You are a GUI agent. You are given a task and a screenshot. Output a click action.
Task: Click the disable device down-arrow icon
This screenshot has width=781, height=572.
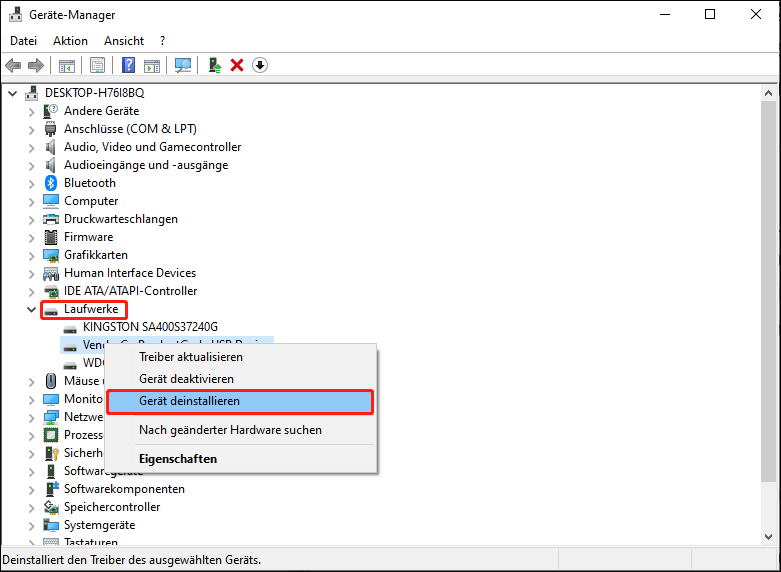click(260, 65)
